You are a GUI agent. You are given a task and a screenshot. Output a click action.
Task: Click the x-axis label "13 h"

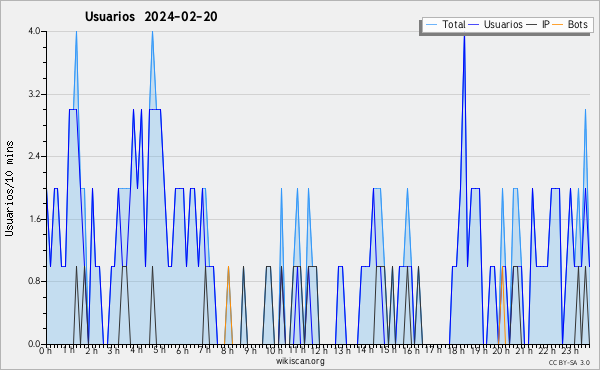342,351
